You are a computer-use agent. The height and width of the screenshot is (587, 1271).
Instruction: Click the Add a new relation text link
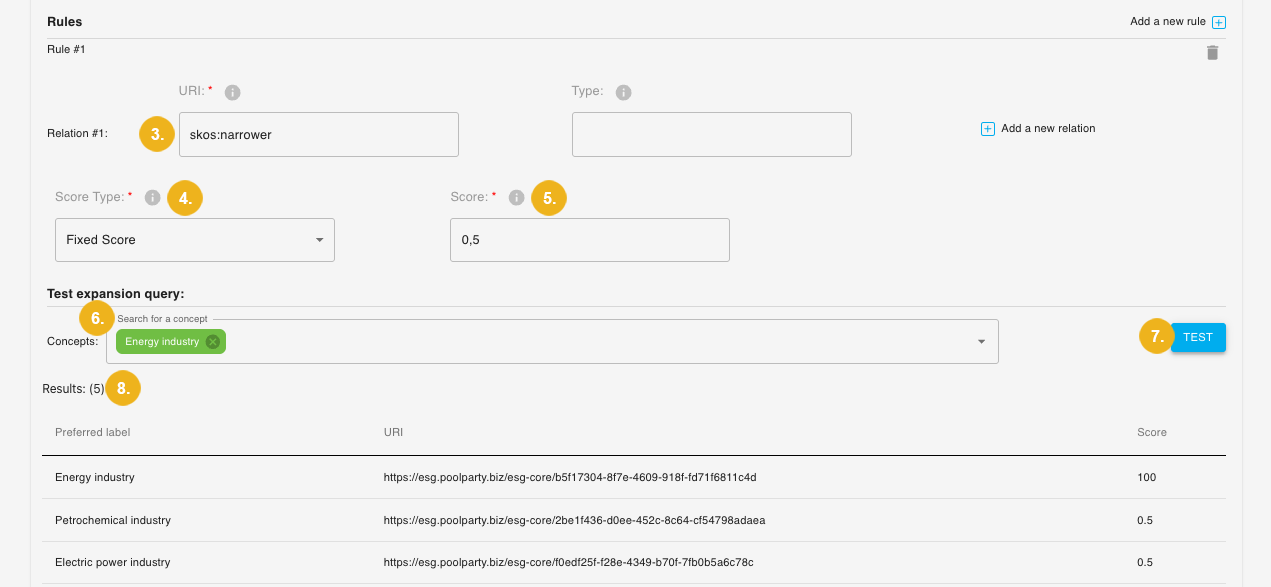click(1048, 129)
